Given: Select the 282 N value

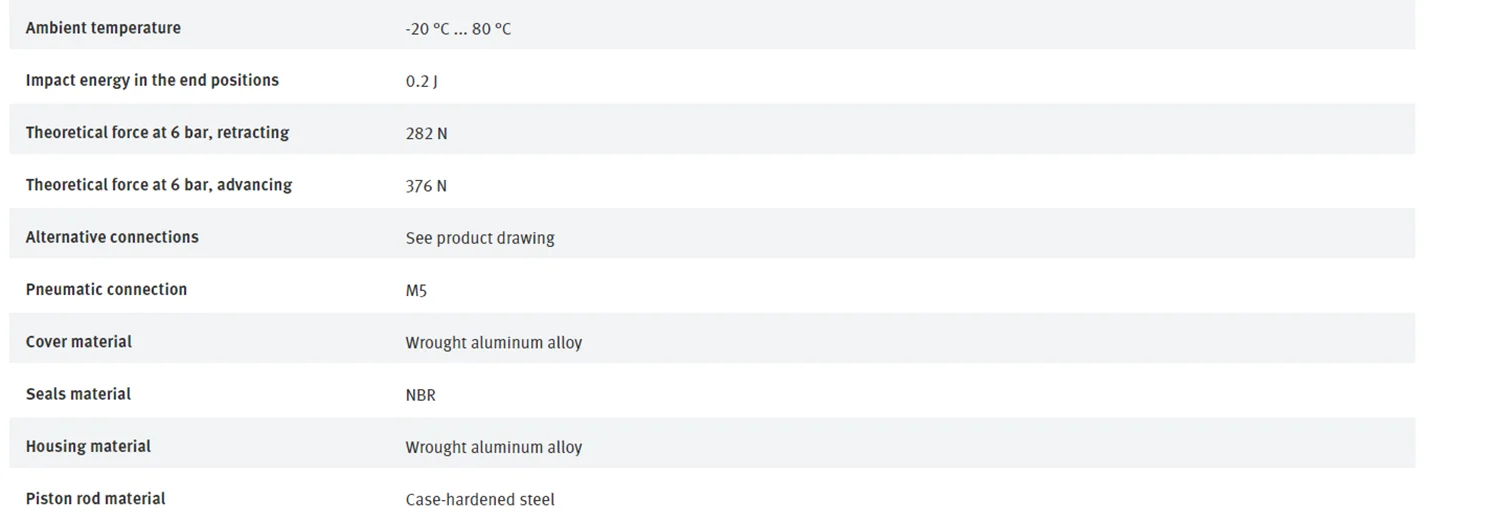Looking at the screenshot, I should coord(426,133).
